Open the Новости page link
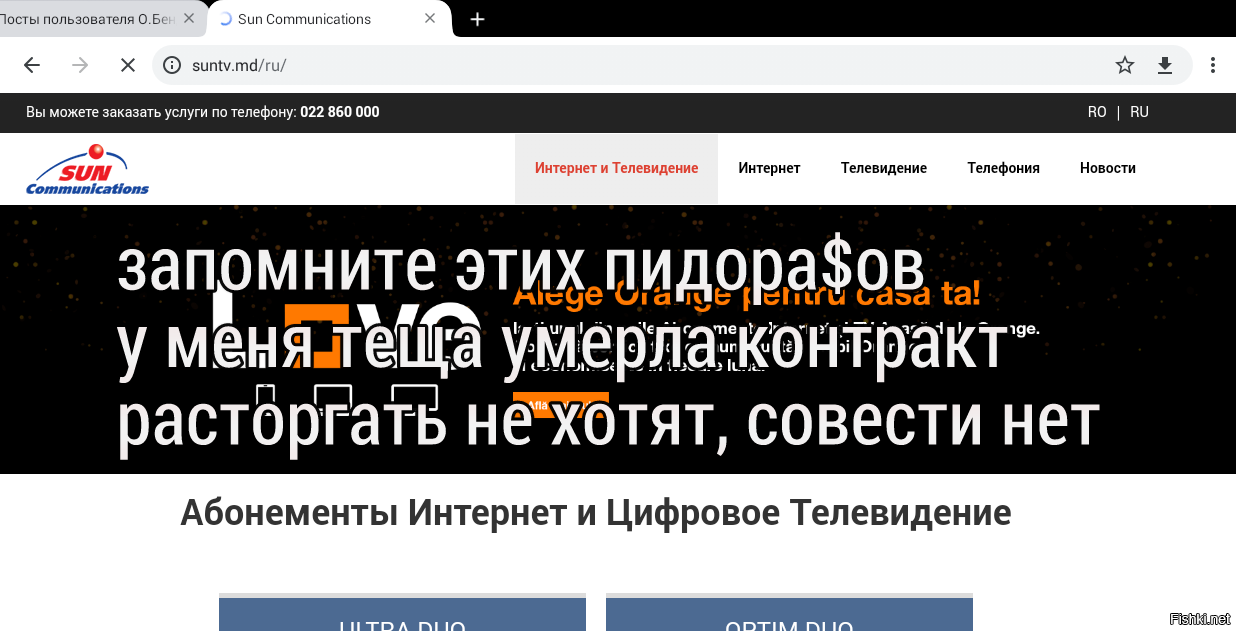Image resolution: width=1236 pixels, height=631 pixels. coord(1107,168)
